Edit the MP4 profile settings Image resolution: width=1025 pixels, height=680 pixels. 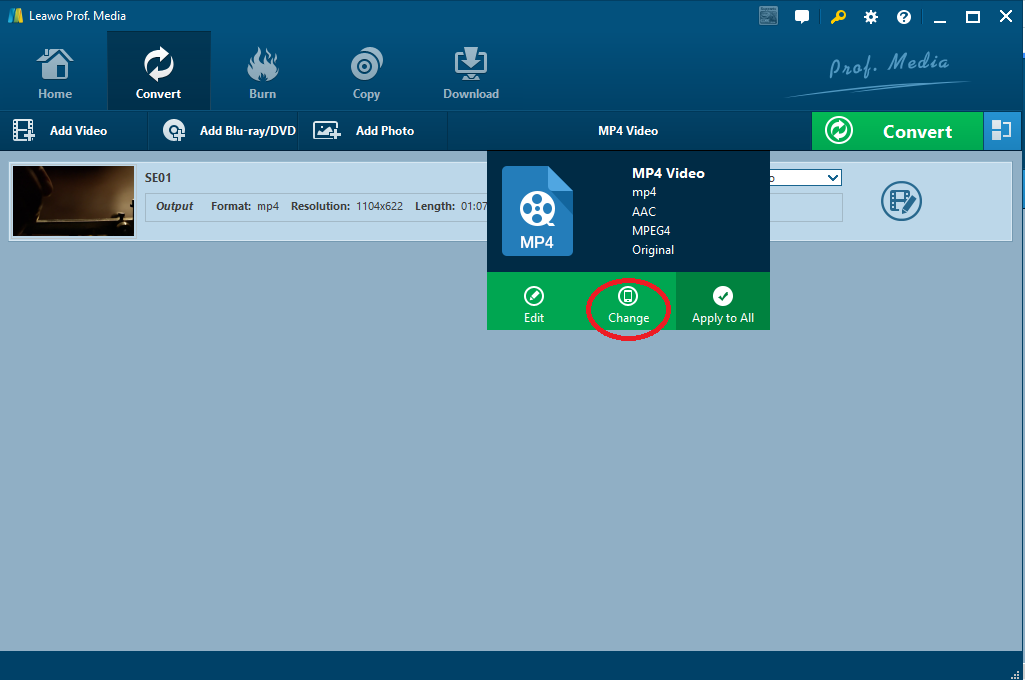(534, 304)
